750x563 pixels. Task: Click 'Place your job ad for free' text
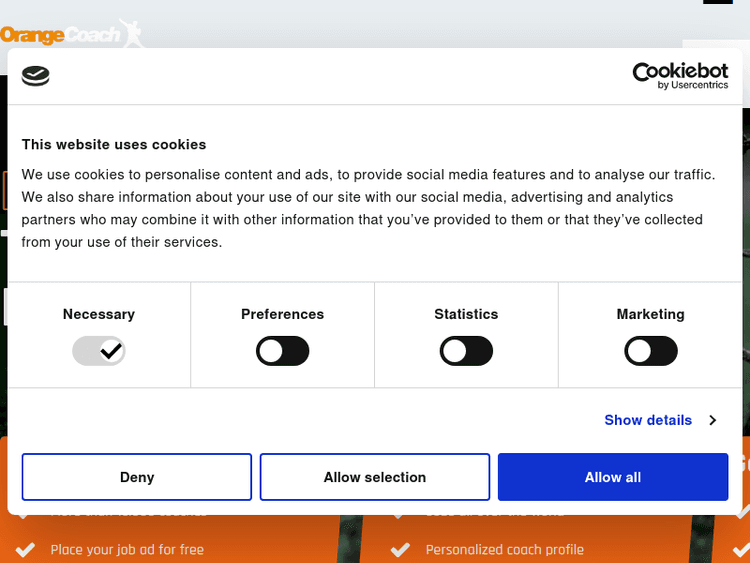click(x=127, y=549)
